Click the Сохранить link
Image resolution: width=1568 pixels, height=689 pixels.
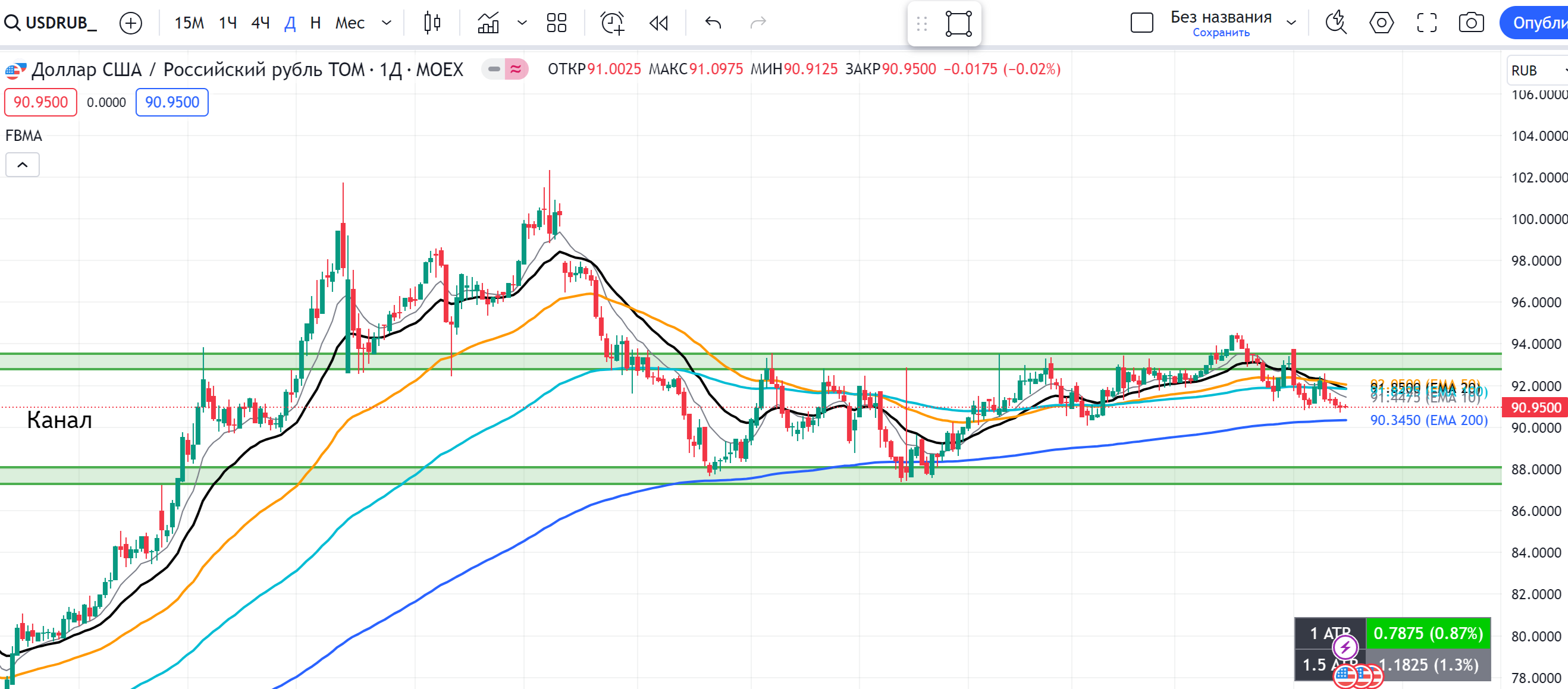[x=1221, y=33]
